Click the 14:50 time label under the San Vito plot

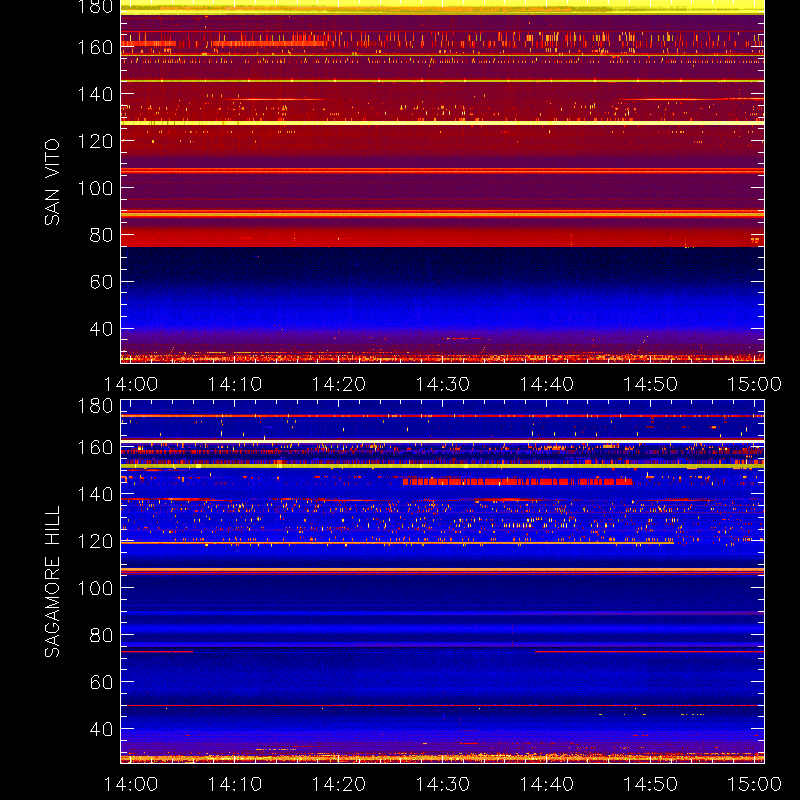point(651,384)
